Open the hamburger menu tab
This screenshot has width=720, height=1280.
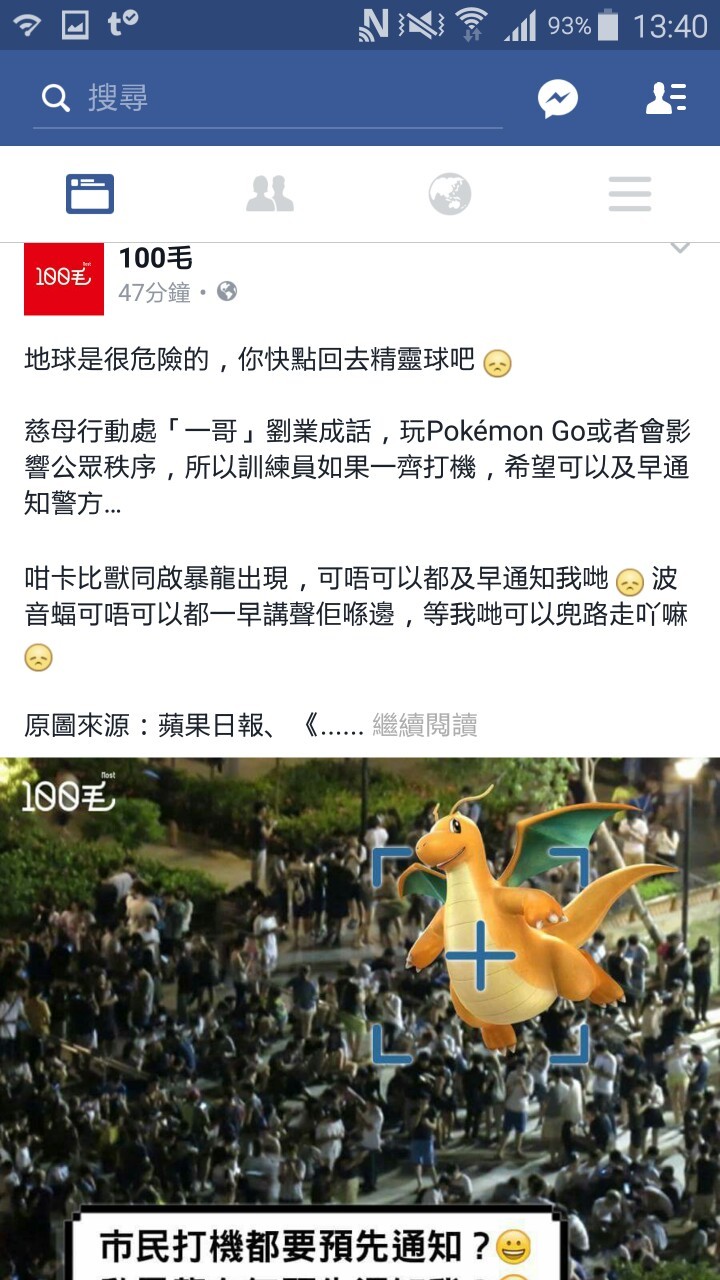pos(630,194)
